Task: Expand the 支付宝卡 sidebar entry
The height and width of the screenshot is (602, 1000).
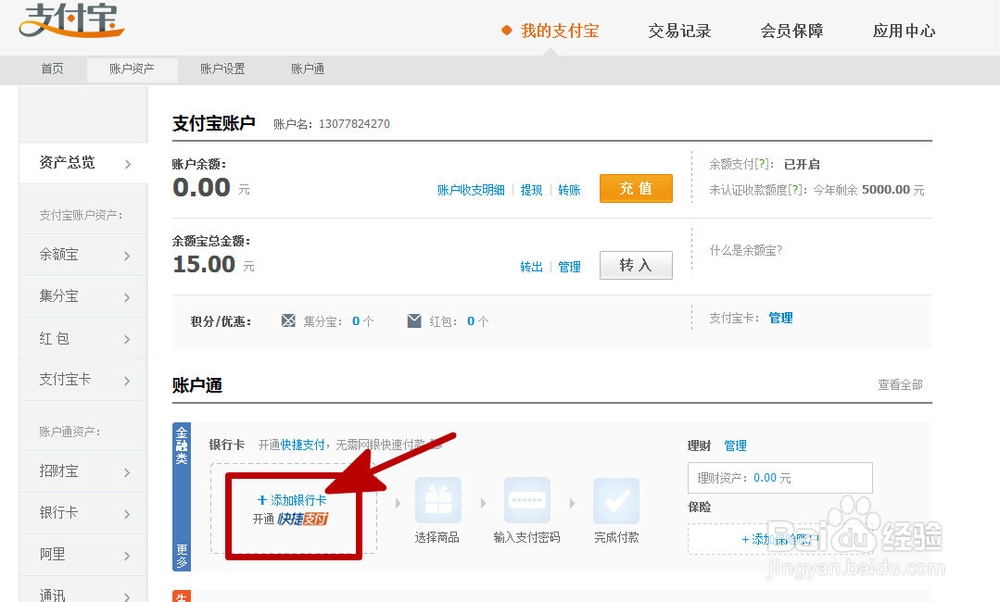Action: pos(83,380)
